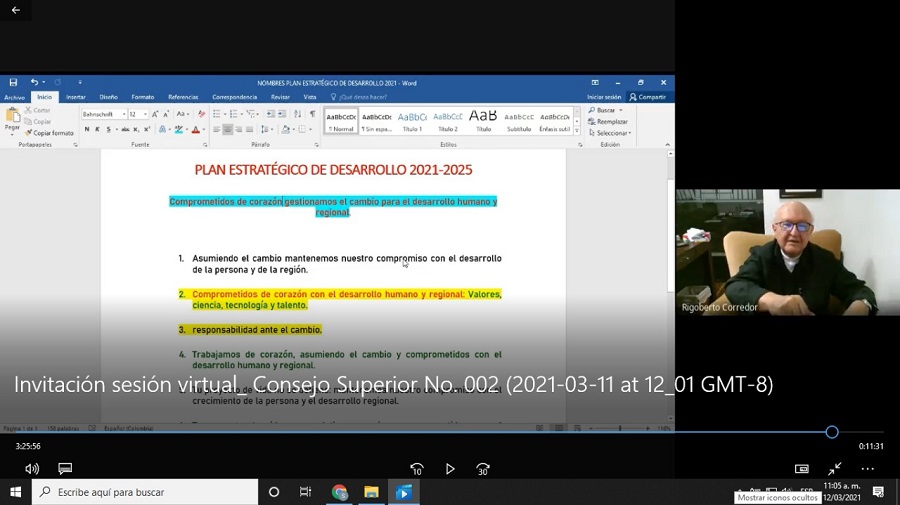
Task: Select the Normal style
Action: [x=341, y=121]
